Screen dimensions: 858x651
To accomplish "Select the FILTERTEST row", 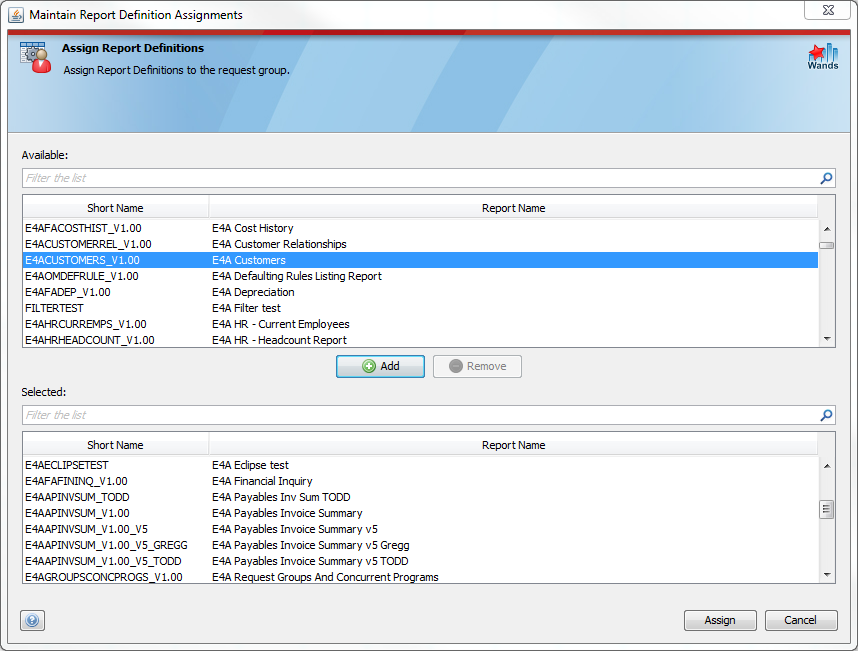I will (420, 308).
